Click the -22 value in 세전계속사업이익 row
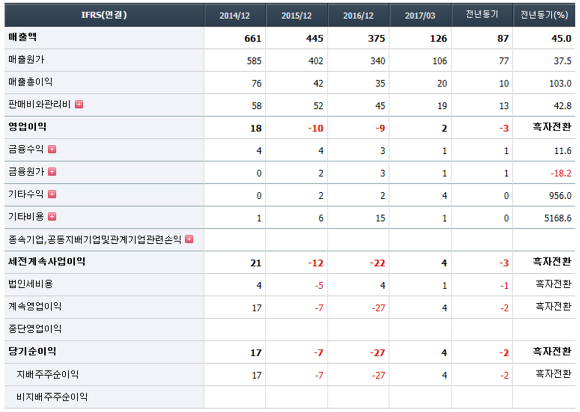This screenshot has width=580, height=412. pos(378,263)
